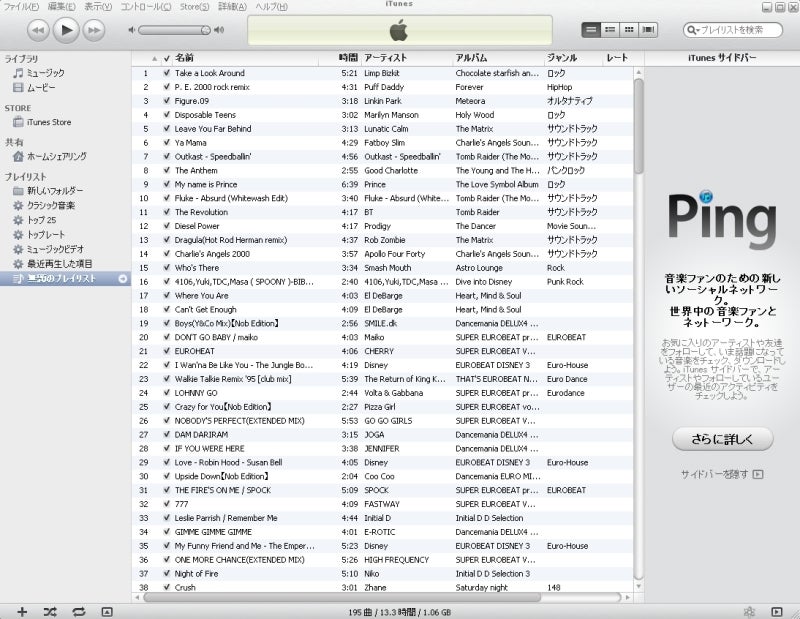Uncheck Ya Mama track checkbox

(x=166, y=142)
